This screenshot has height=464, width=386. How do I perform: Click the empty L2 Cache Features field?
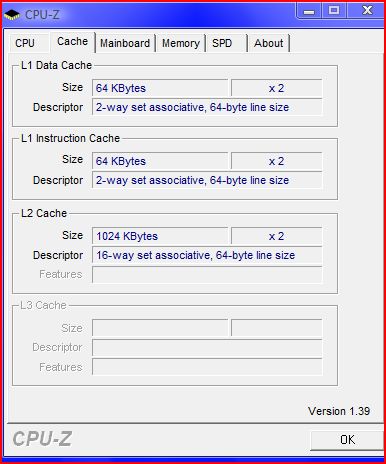pos(207,275)
